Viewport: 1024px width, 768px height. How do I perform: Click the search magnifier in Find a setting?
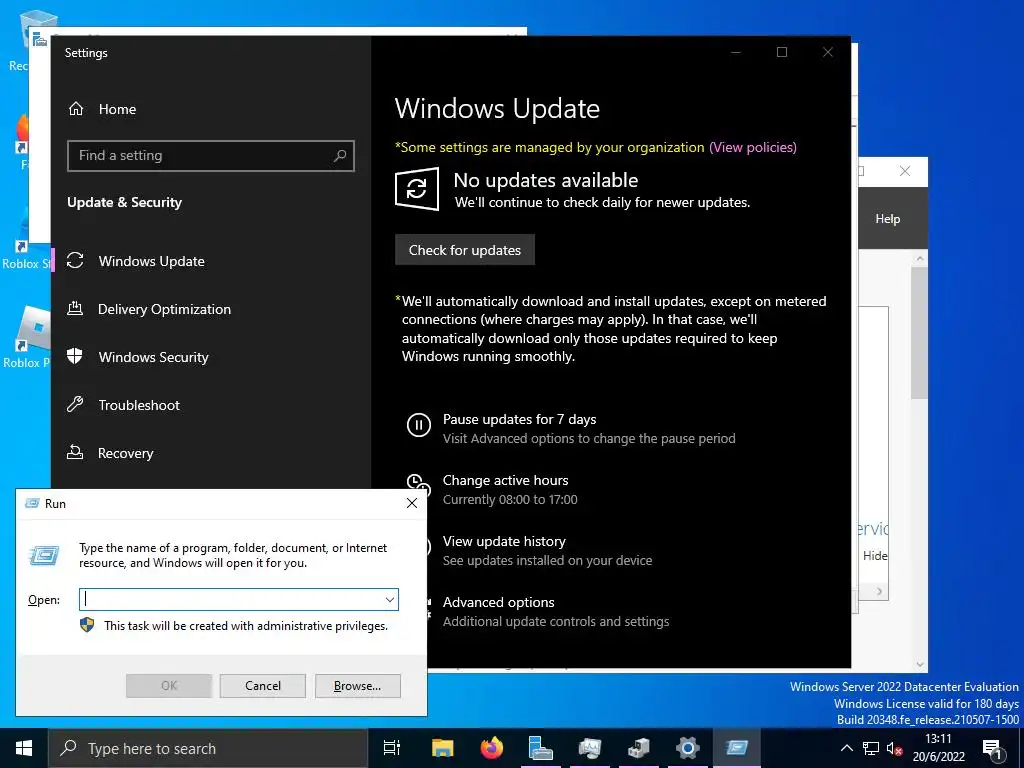[x=340, y=155]
